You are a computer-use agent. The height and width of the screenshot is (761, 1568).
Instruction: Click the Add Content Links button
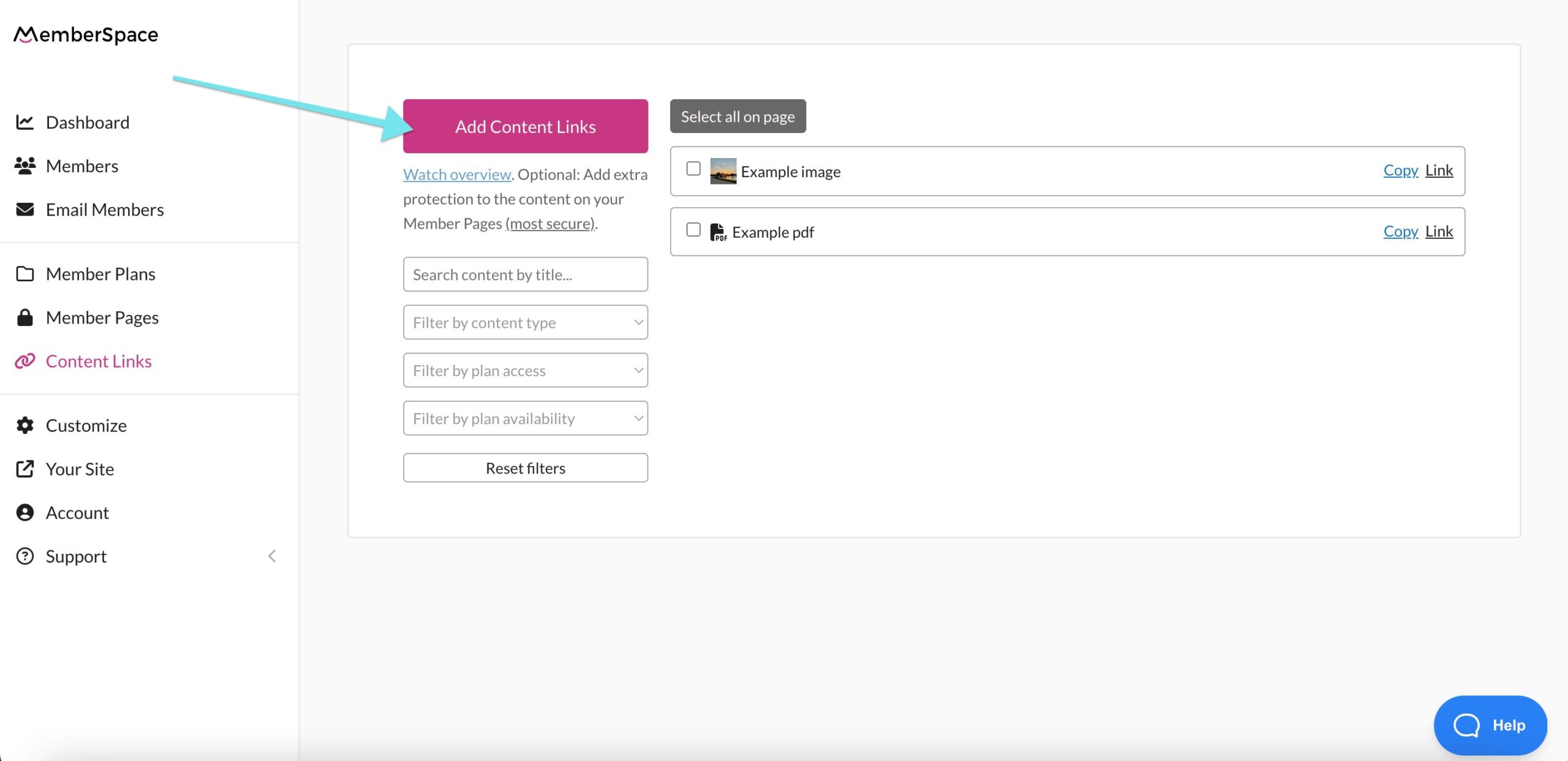(526, 126)
